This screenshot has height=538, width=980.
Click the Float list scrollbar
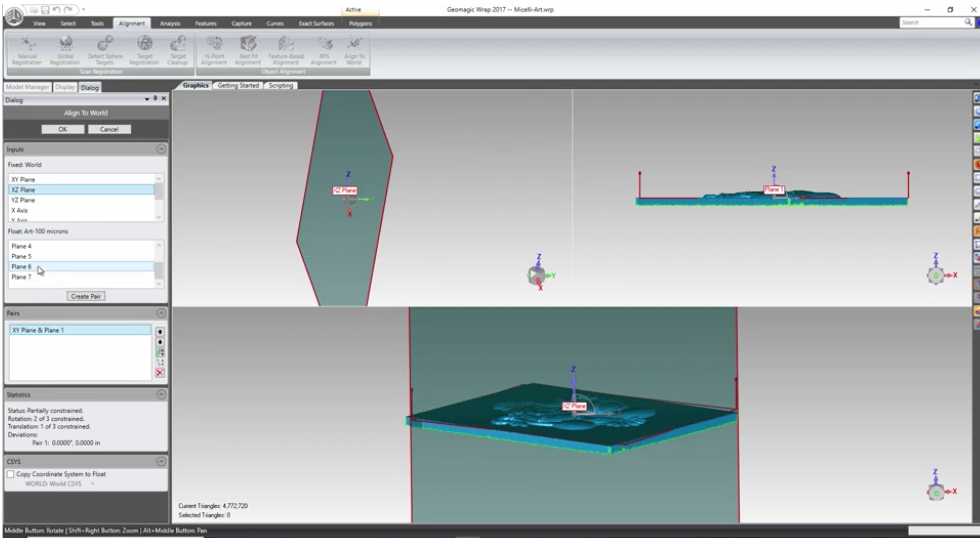(159, 264)
